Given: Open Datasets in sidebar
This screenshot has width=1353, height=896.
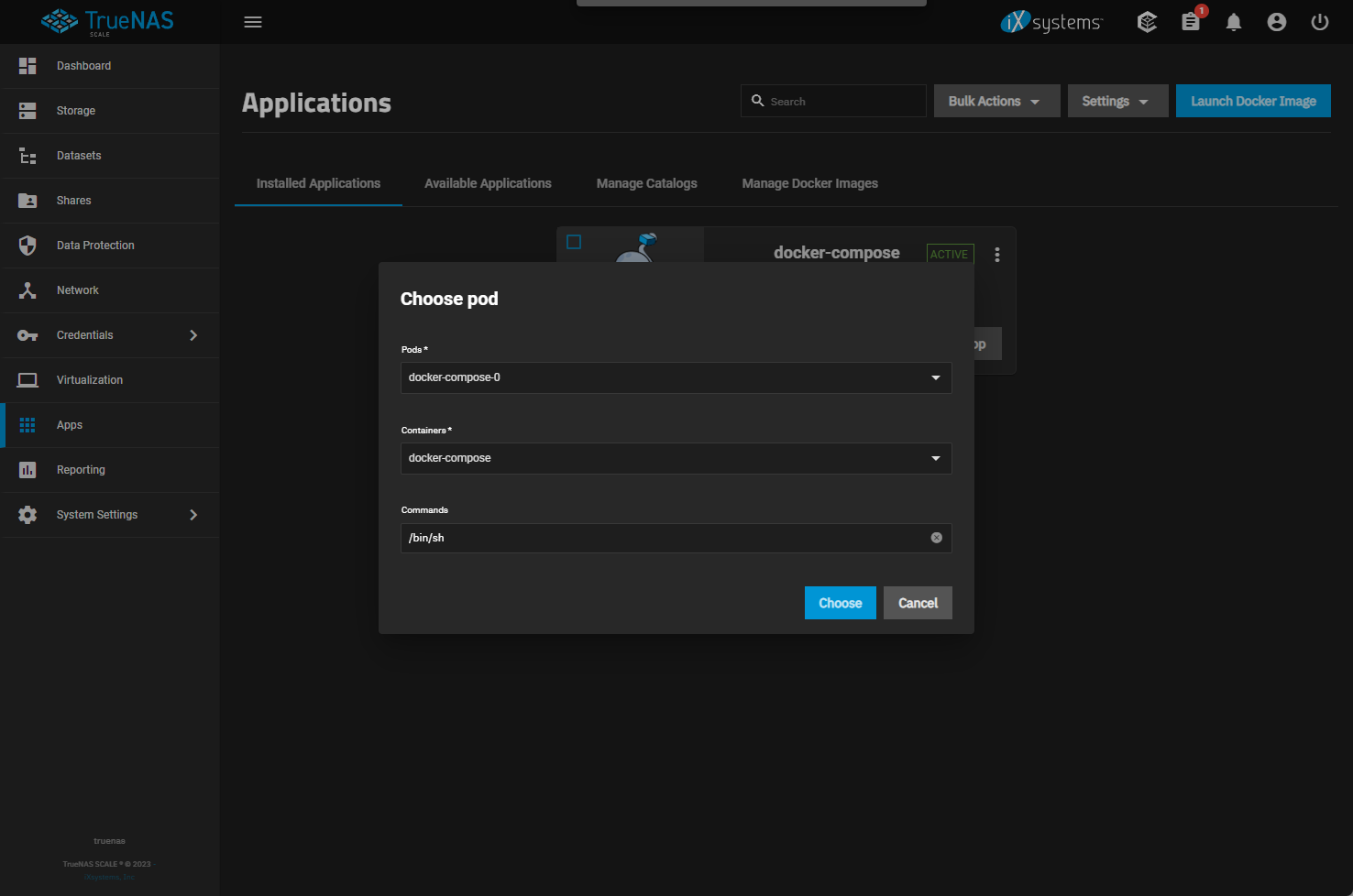Looking at the screenshot, I should coord(110,156).
